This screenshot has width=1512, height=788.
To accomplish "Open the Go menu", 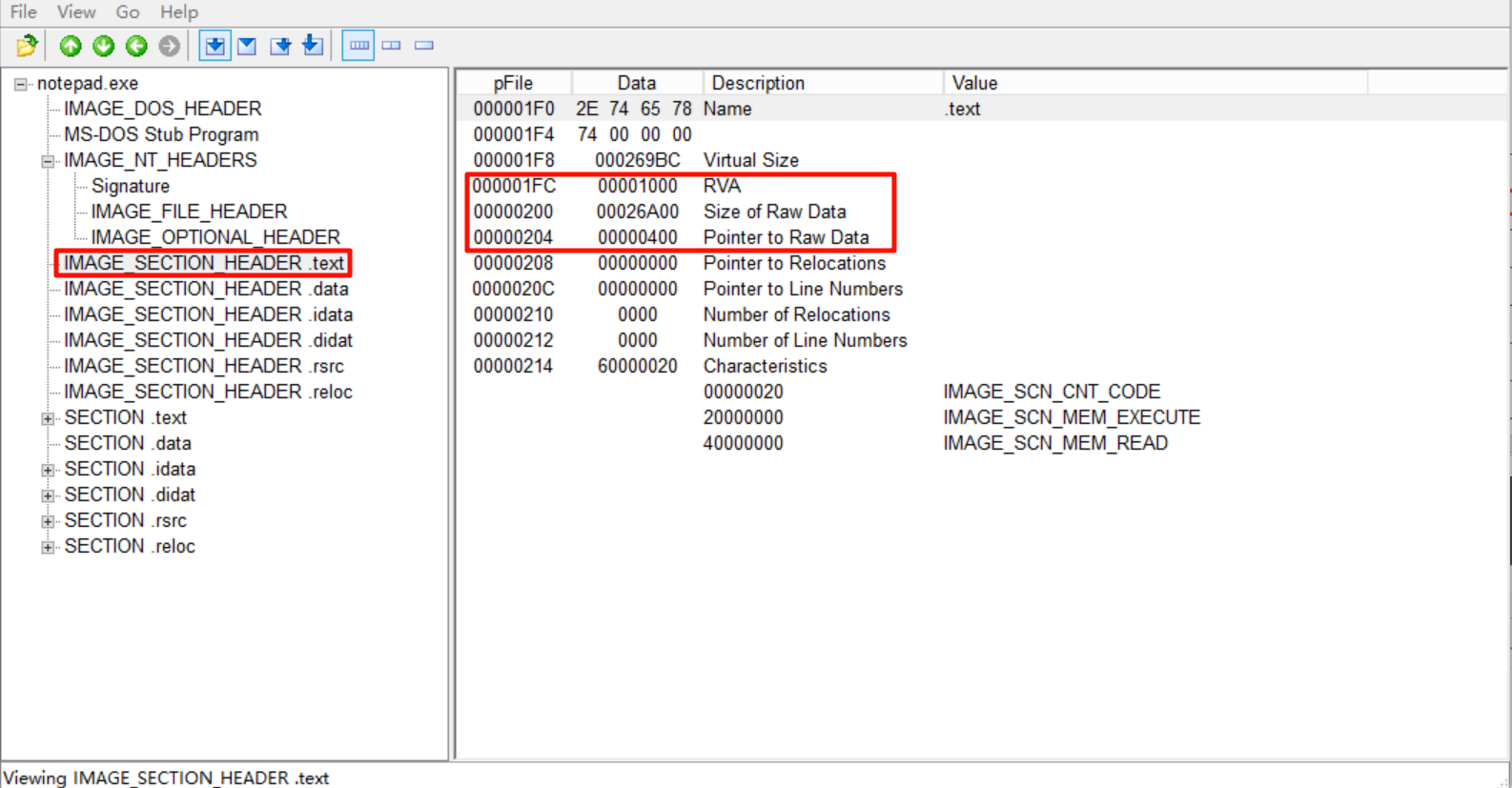I will point(127,12).
